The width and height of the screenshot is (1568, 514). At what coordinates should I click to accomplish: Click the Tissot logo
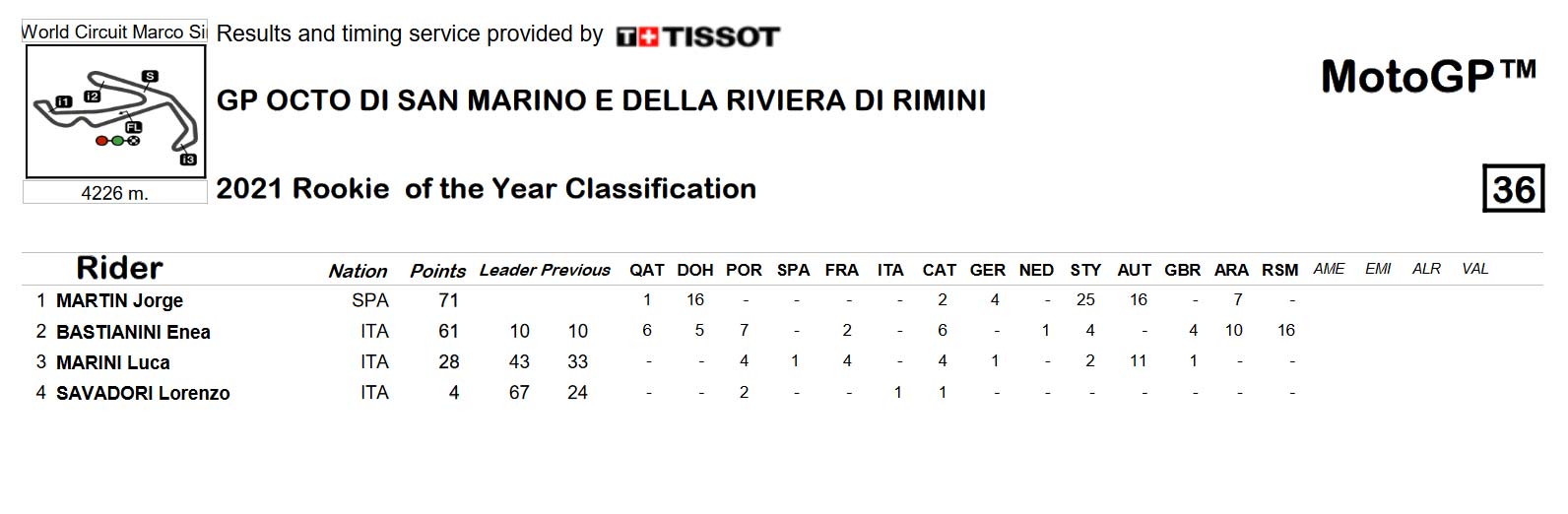[x=697, y=37]
